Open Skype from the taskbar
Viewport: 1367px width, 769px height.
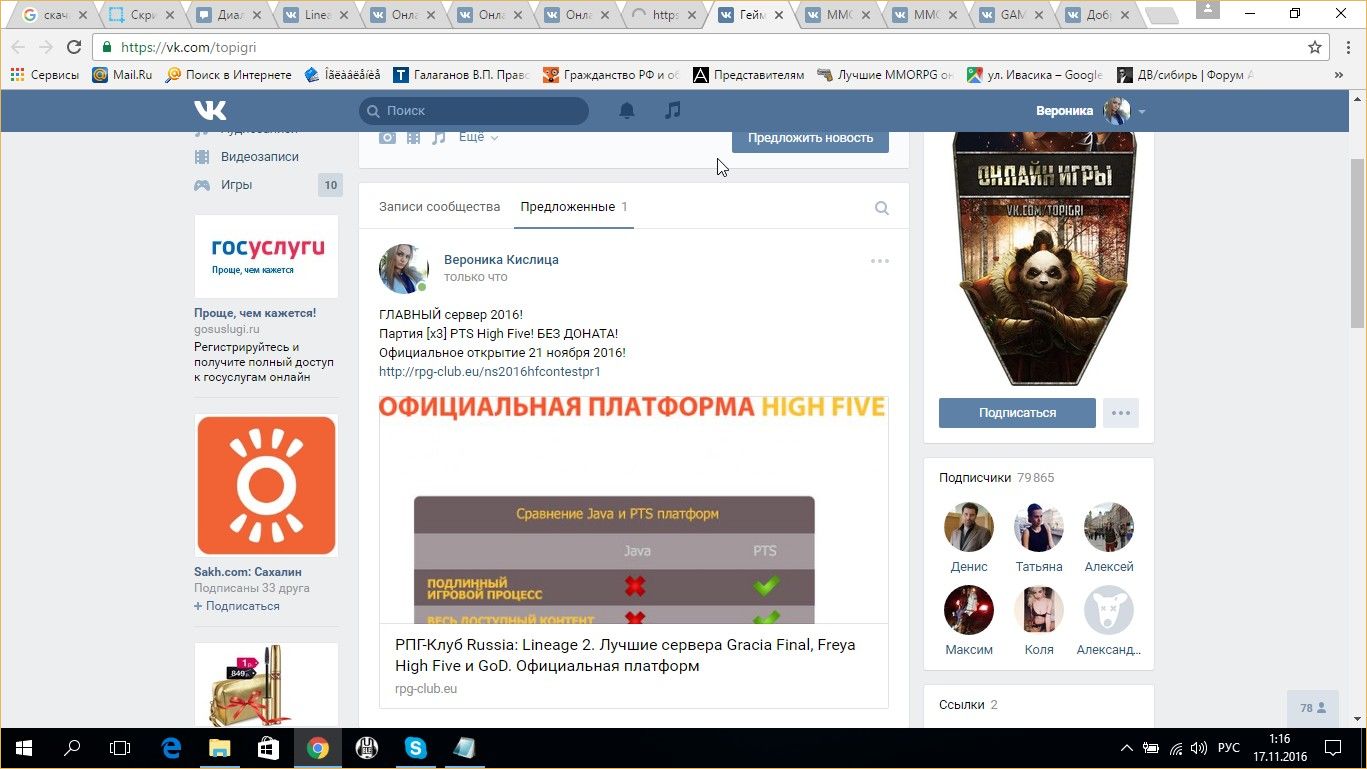tap(415, 748)
